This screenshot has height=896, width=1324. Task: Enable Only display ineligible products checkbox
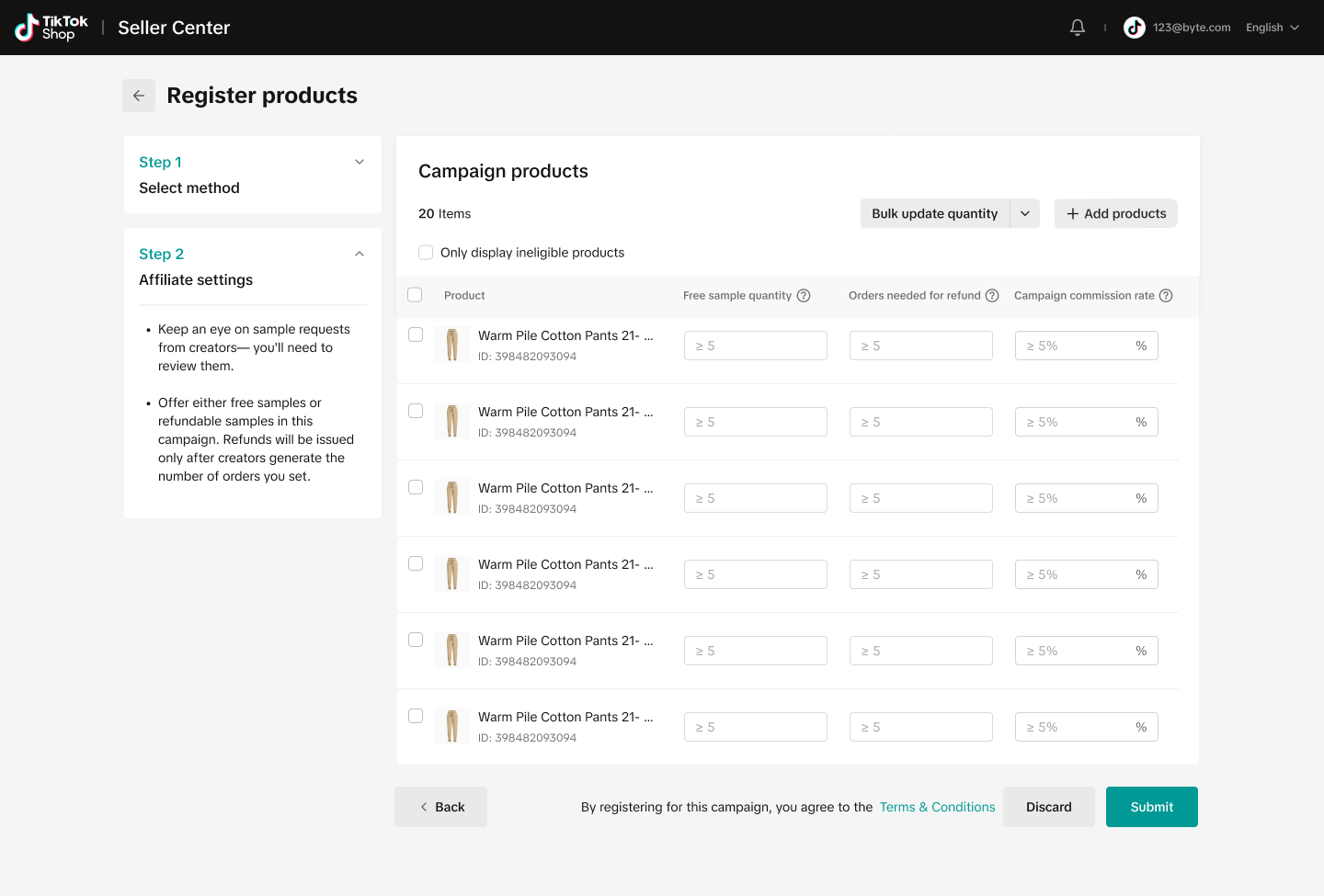pyautogui.click(x=426, y=253)
